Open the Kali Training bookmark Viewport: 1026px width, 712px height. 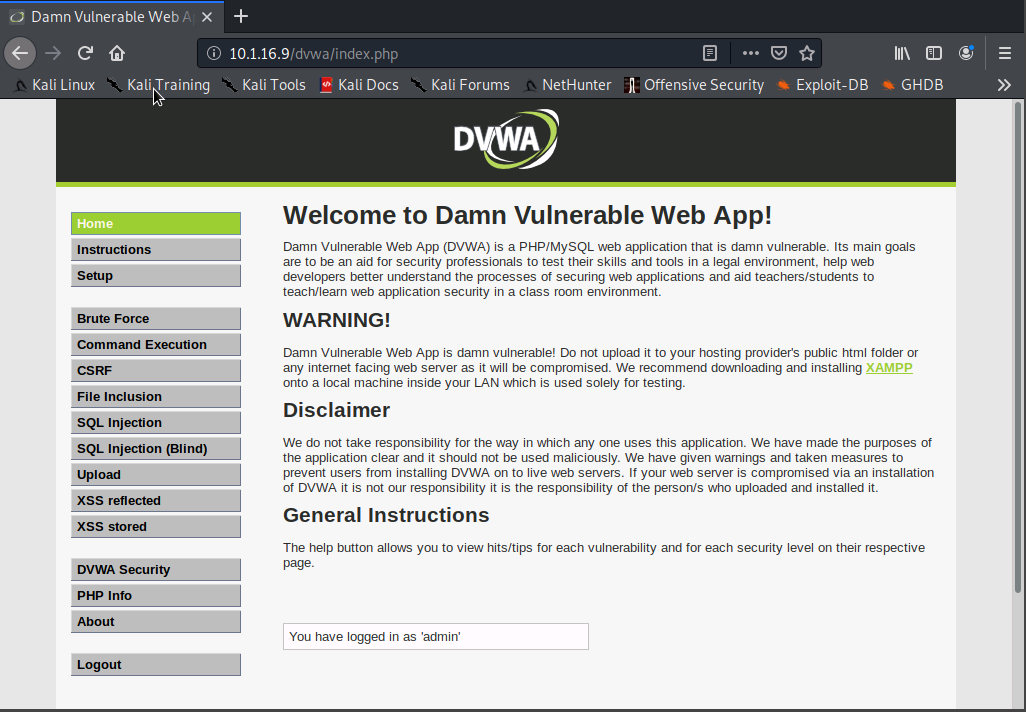(x=158, y=85)
